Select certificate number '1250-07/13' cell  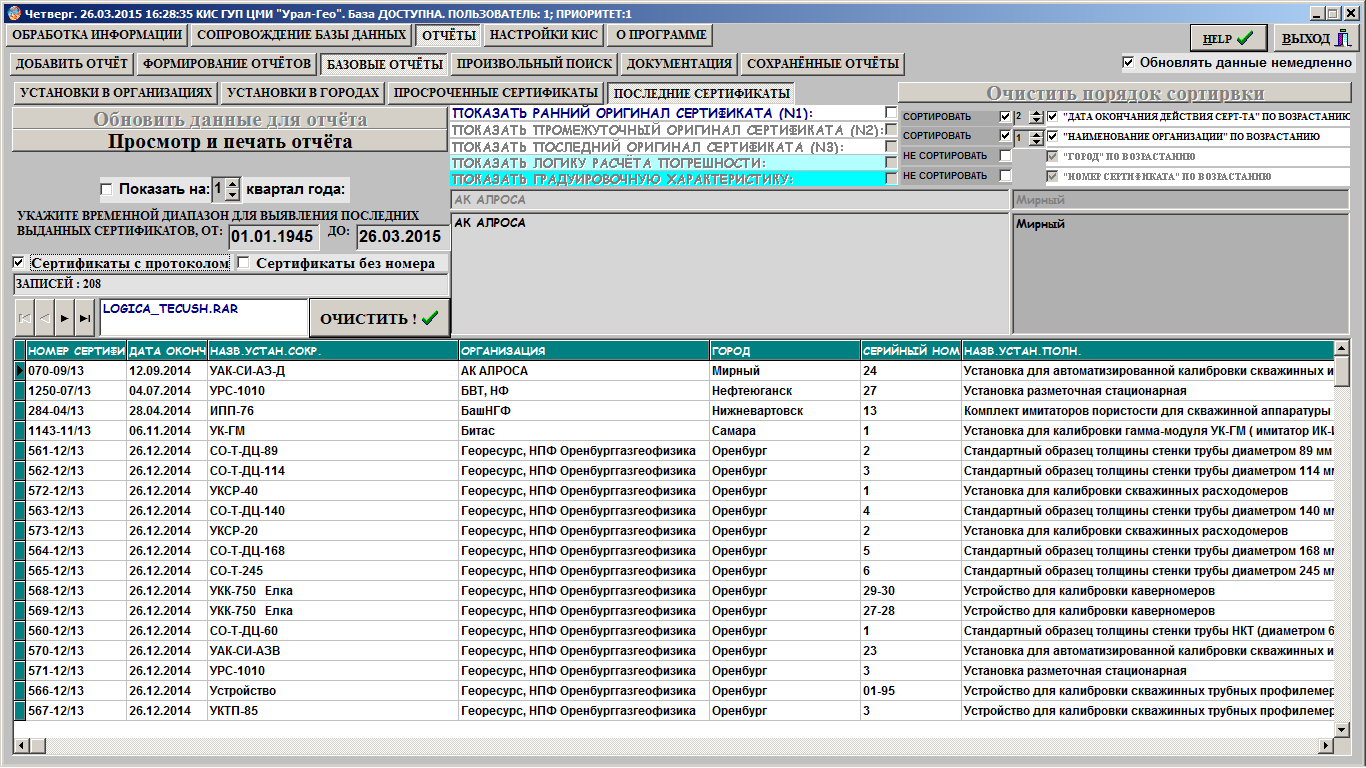click(76, 391)
